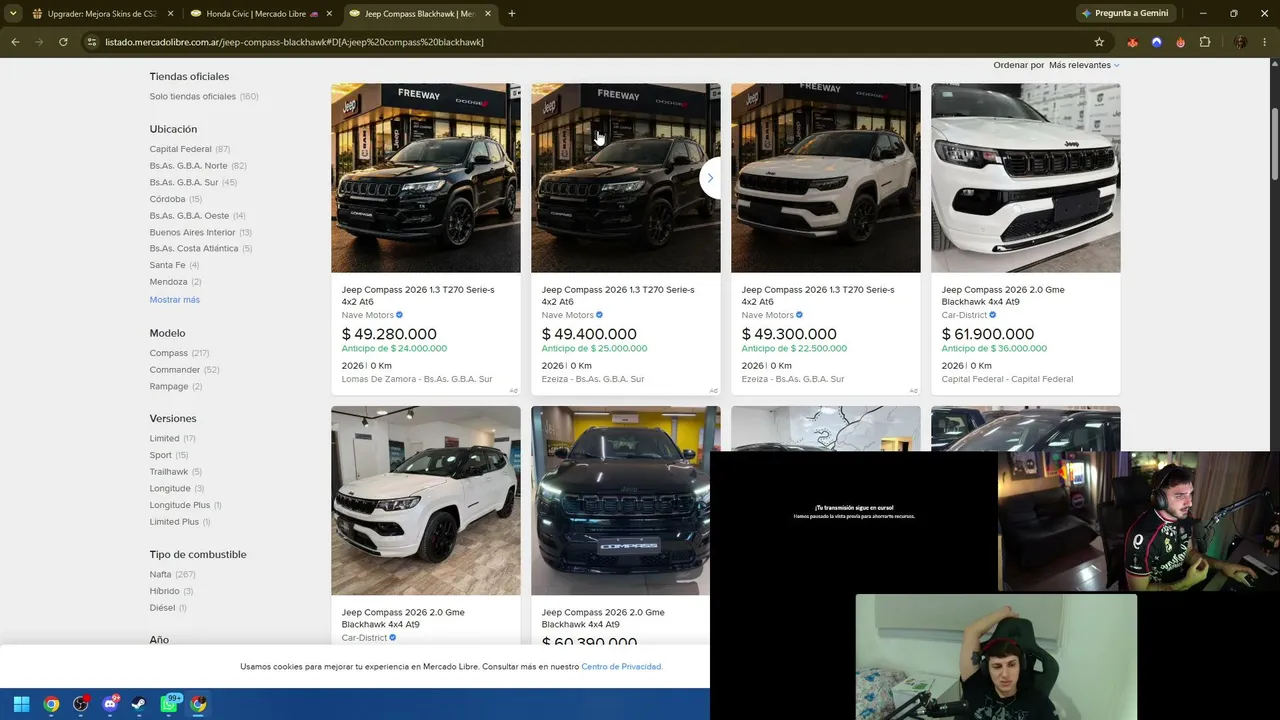Open the blue mountain extension icon
This screenshot has height=720, width=1280.
[x=1157, y=42]
